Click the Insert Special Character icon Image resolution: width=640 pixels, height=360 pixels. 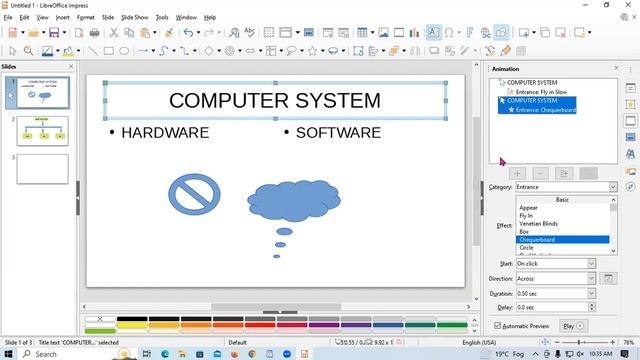click(x=449, y=33)
